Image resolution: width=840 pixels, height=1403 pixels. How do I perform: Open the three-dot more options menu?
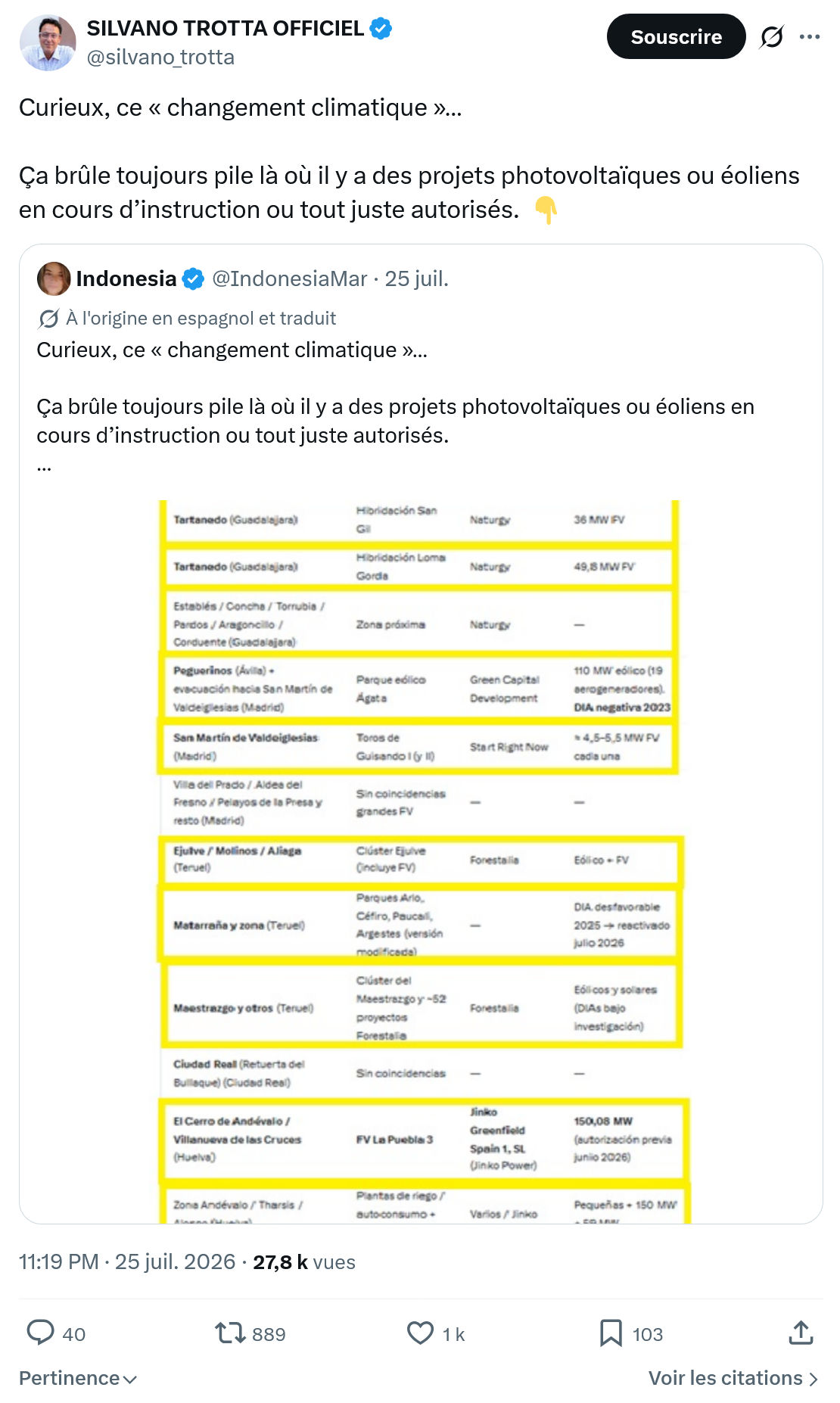point(810,36)
